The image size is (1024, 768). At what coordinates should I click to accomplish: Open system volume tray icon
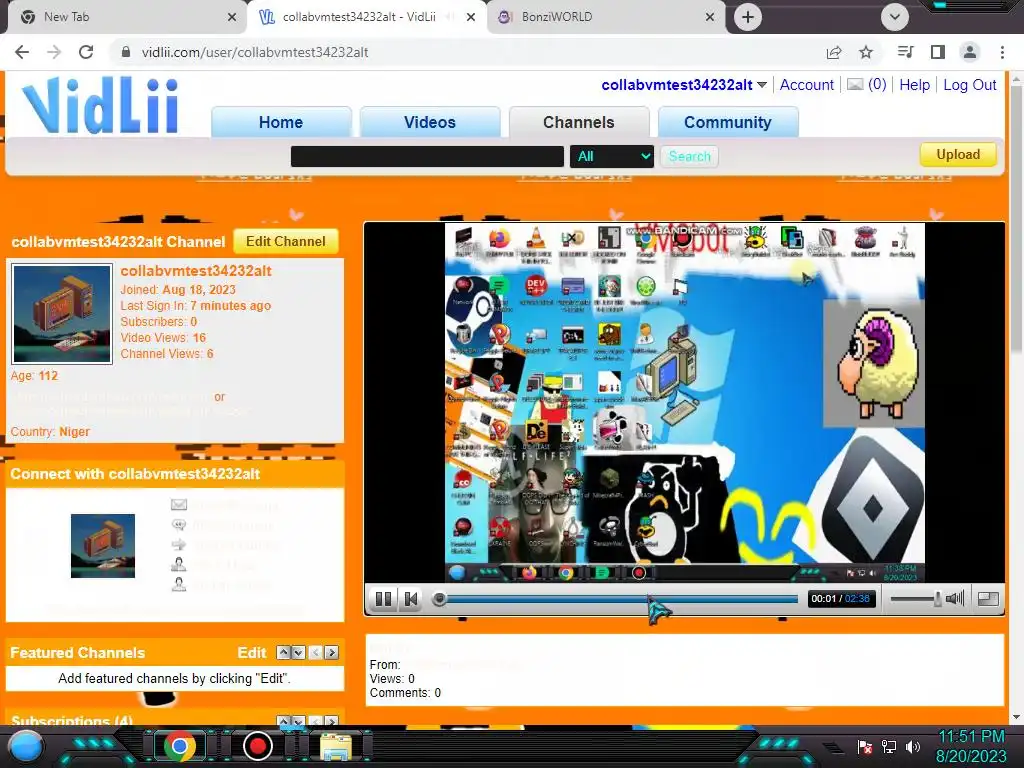914,747
